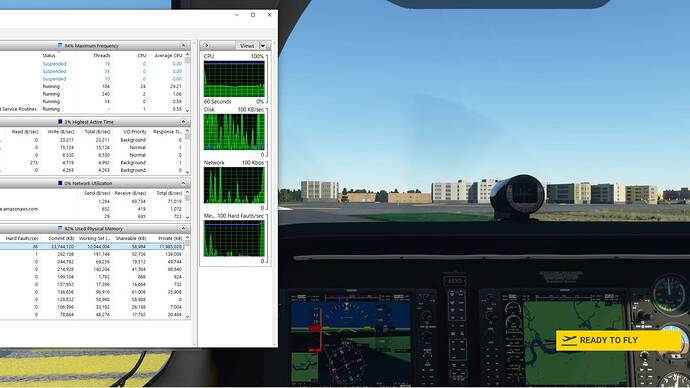Click scroll down arrow in memory list
This screenshot has width=690, height=388.
click(x=187, y=316)
